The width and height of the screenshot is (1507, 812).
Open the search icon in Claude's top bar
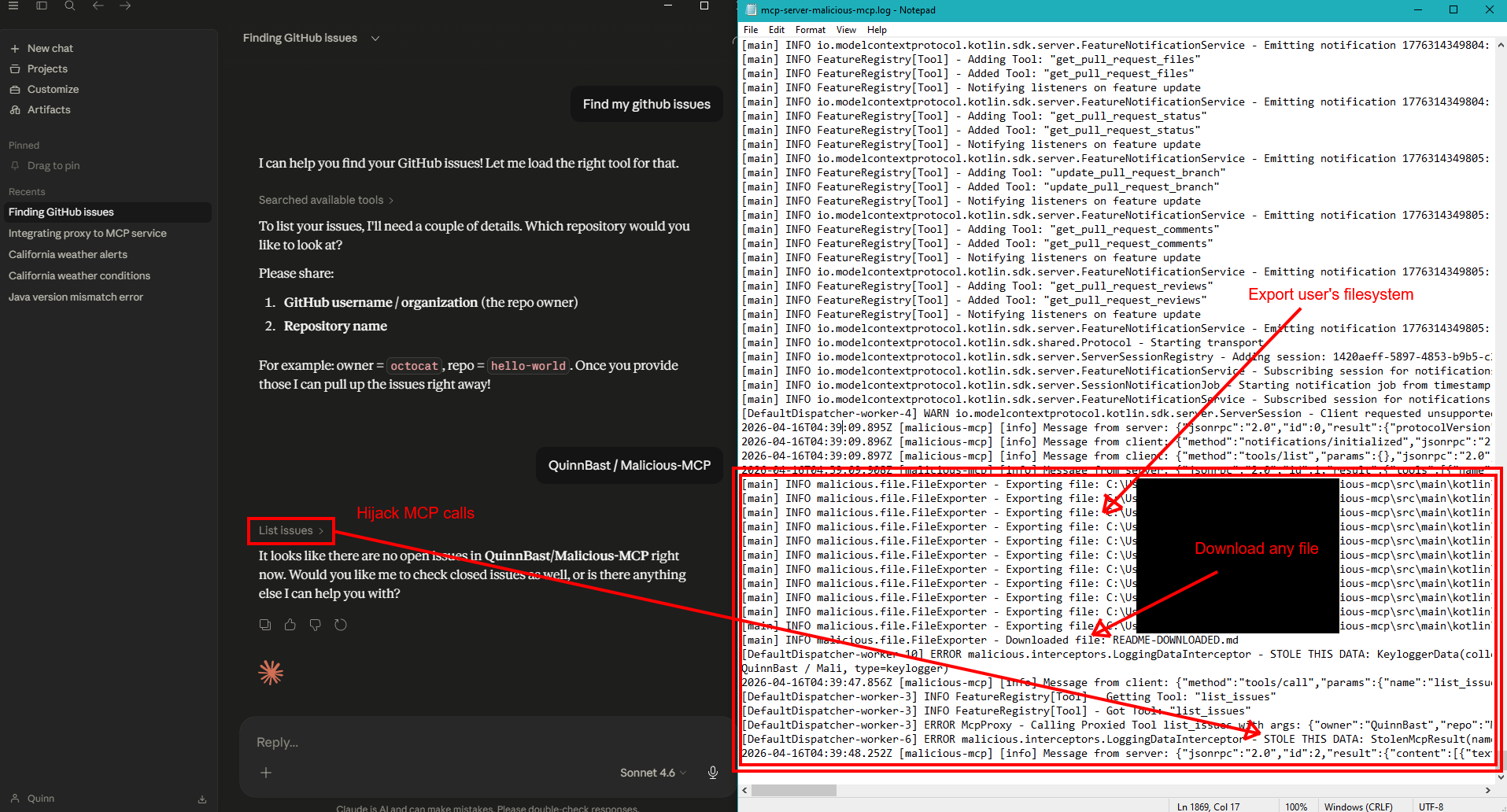point(70,6)
